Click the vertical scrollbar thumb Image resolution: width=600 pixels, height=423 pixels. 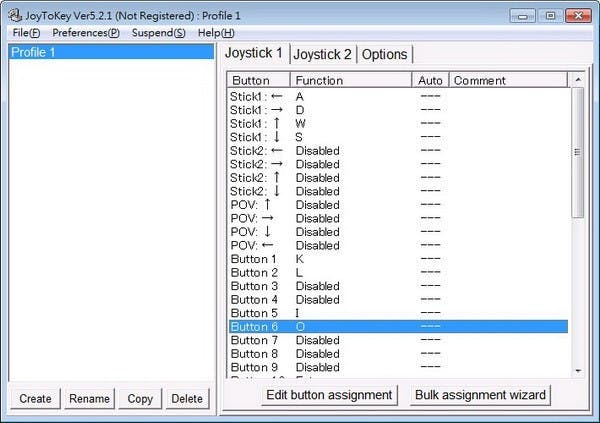578,152
